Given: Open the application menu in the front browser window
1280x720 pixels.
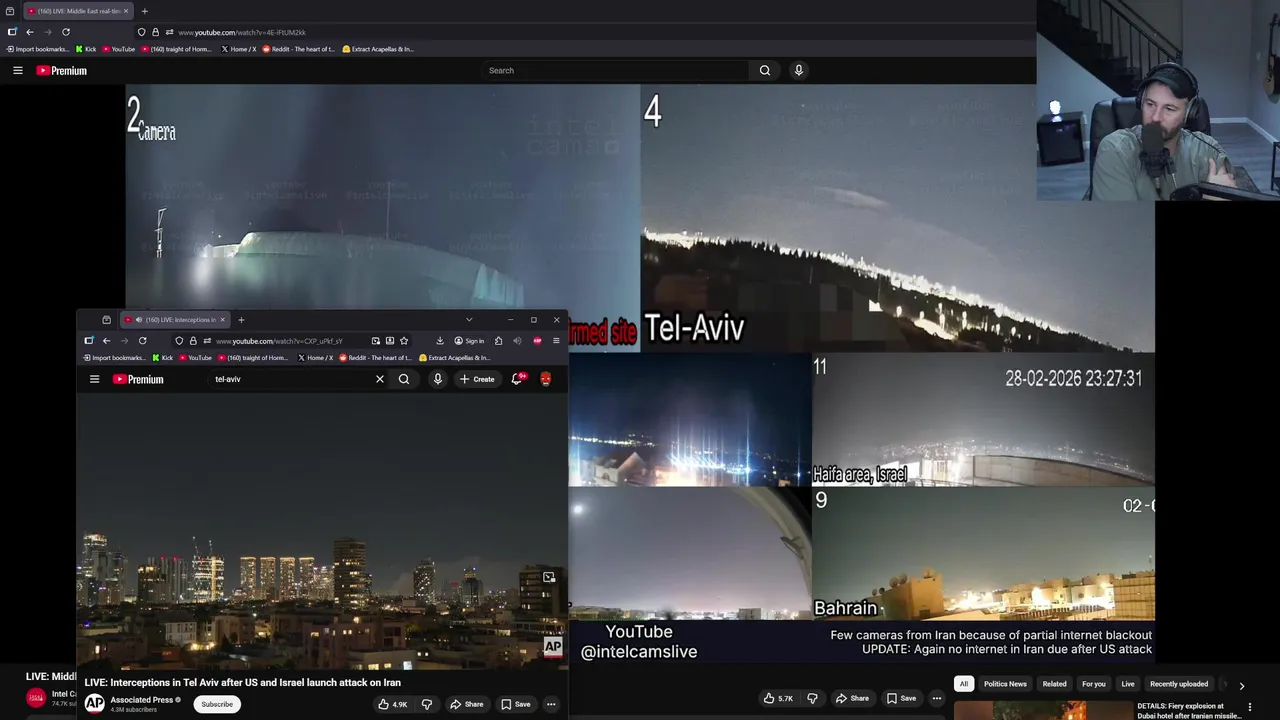Looking at the screenshot, I should [x=556, y=341].
